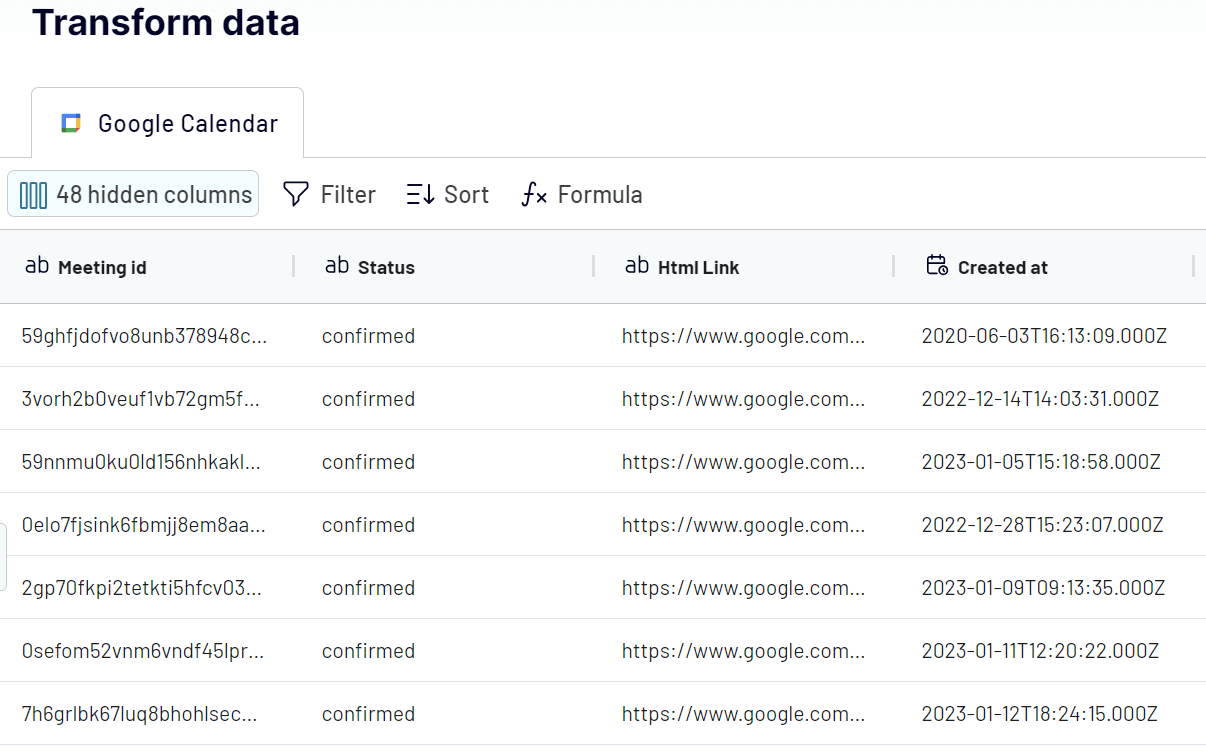Click the Html Link in the 2023-01-05 row
The image size is (1206, 752).
pyautogui.click(x=743, y=462)
